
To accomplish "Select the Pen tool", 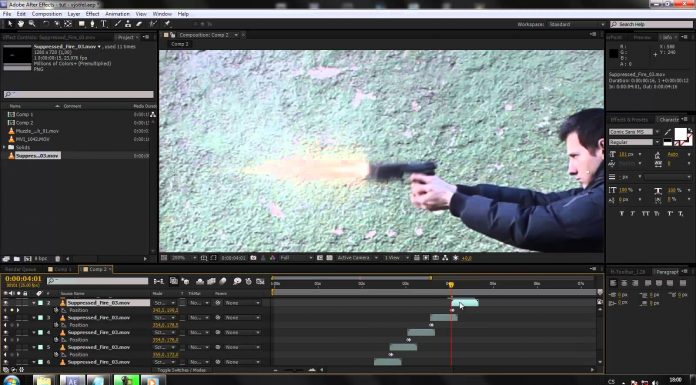I will point(92,24).
